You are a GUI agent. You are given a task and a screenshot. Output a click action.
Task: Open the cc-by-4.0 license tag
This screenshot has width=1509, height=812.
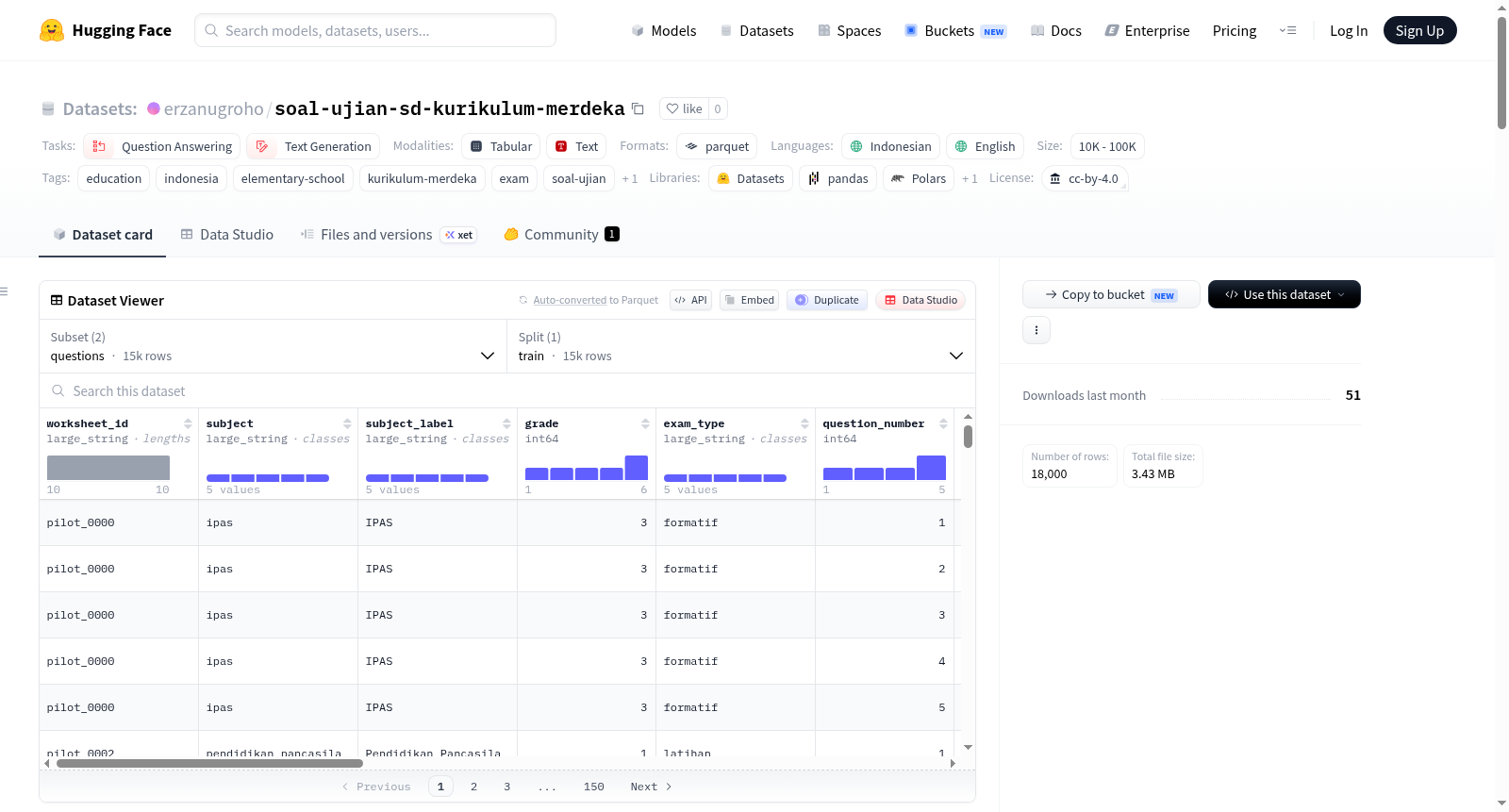click(x=1085, y=178)
